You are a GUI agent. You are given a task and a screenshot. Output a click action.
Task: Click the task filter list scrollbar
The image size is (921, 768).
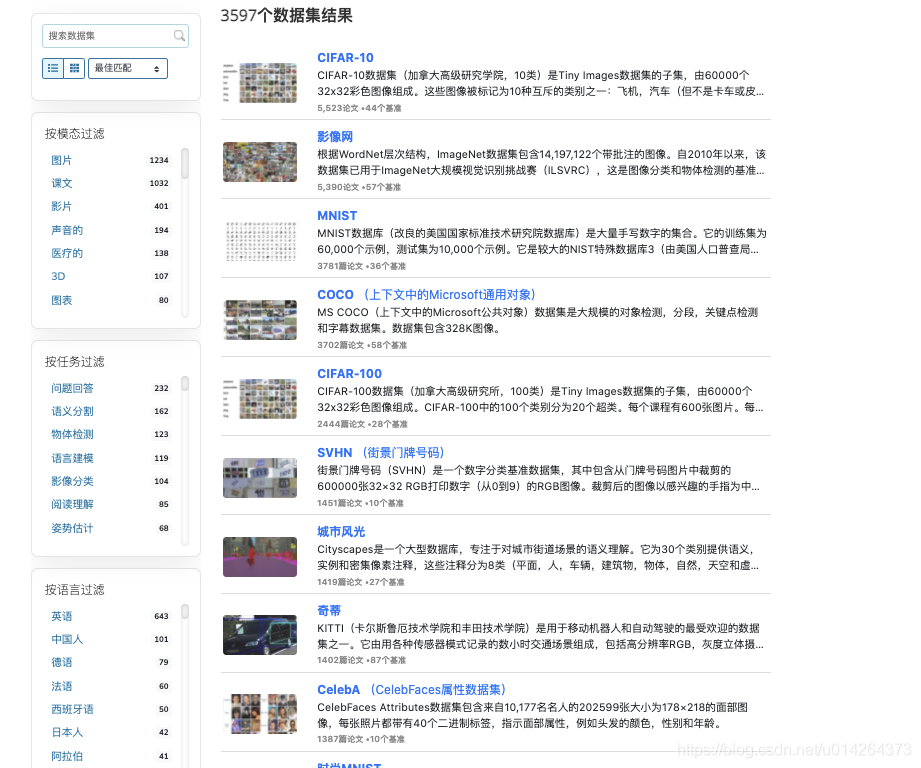185,383
